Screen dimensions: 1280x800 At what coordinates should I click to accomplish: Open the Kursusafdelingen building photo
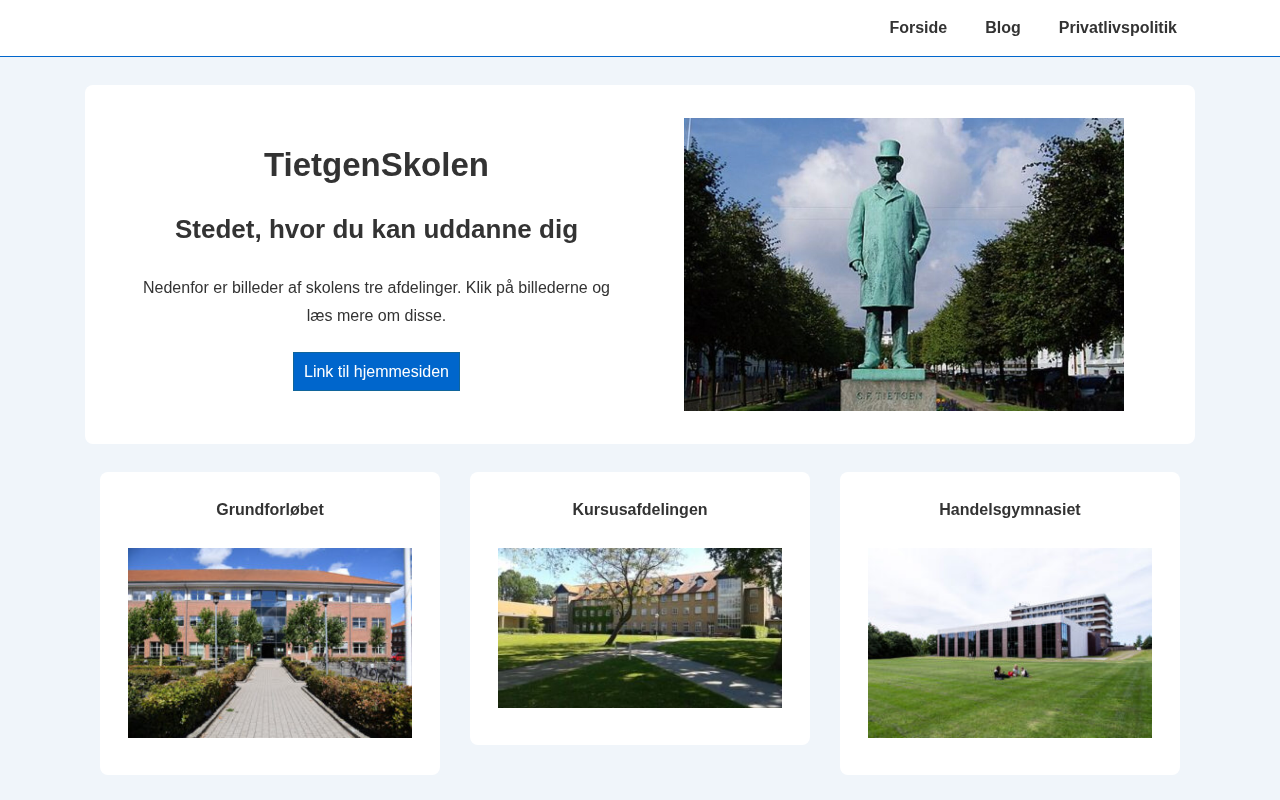(x=640, y=628)
